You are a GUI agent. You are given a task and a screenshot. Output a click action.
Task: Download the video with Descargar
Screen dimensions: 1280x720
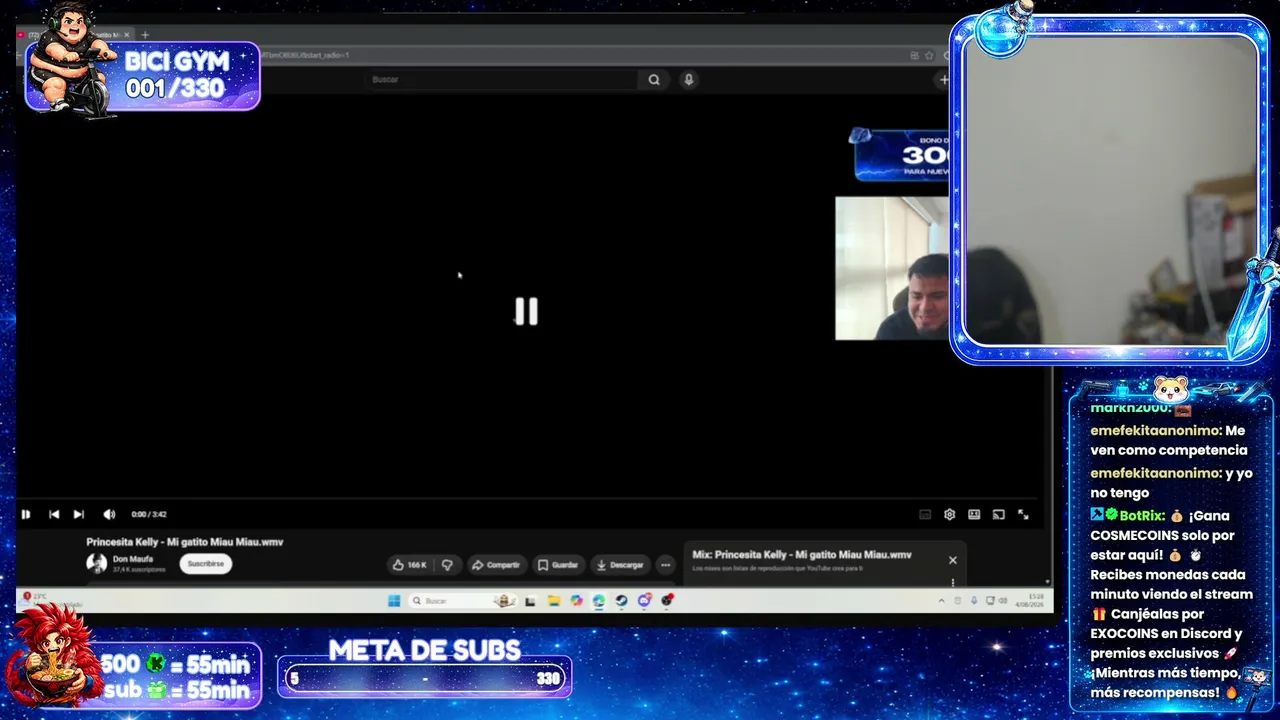click(620, 565)
